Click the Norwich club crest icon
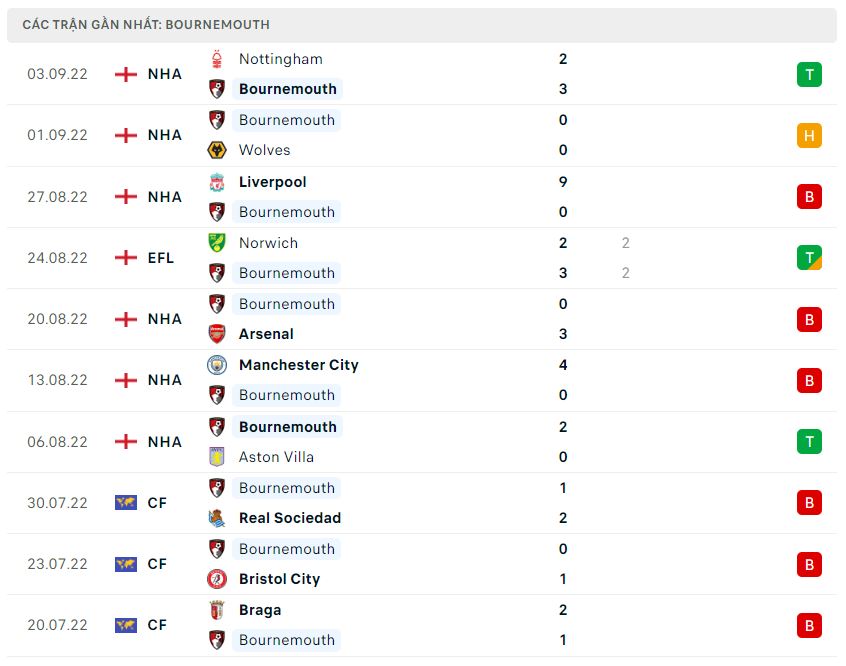 click(217, 243)
